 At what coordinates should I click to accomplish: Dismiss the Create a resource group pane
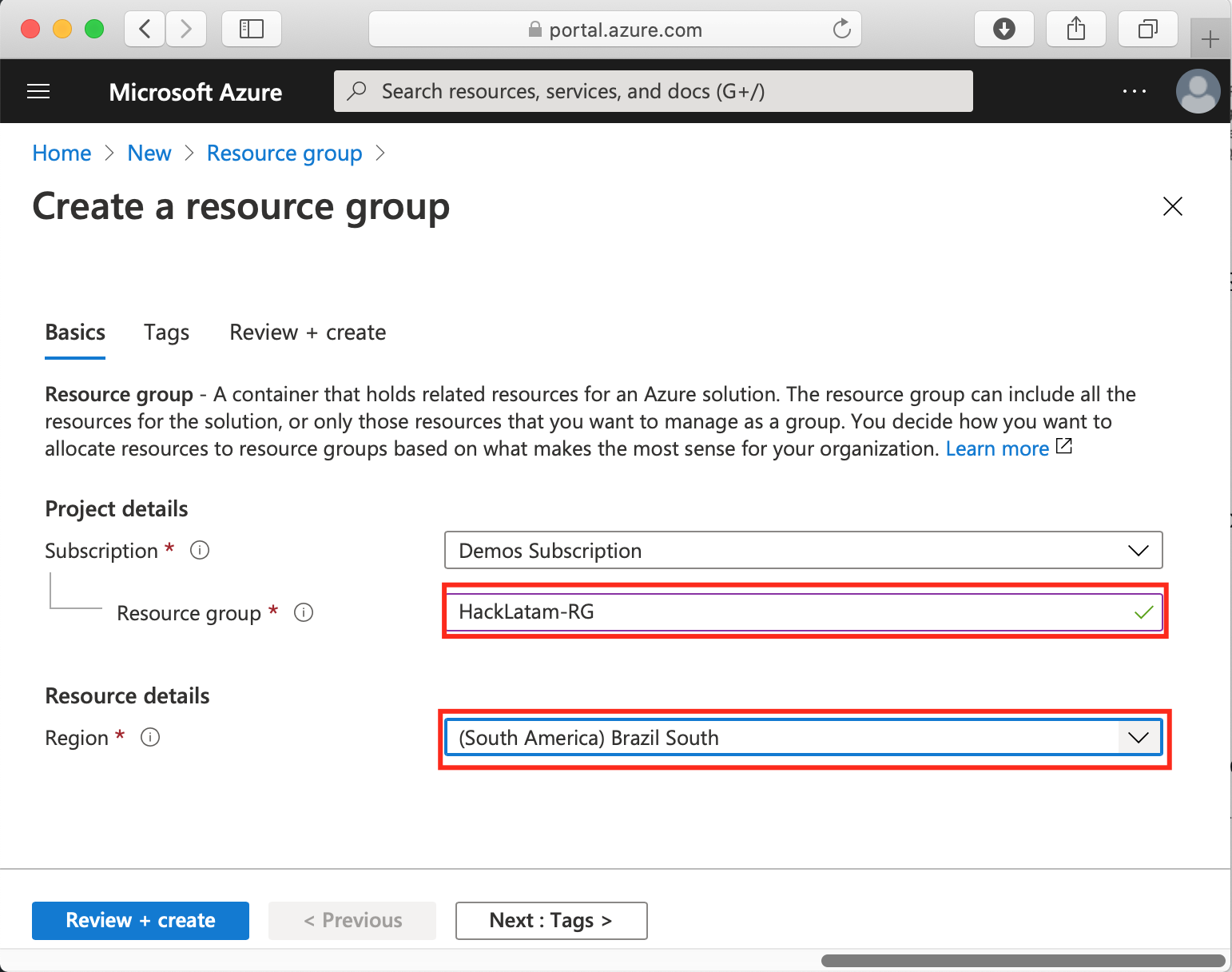point(1172,206)
